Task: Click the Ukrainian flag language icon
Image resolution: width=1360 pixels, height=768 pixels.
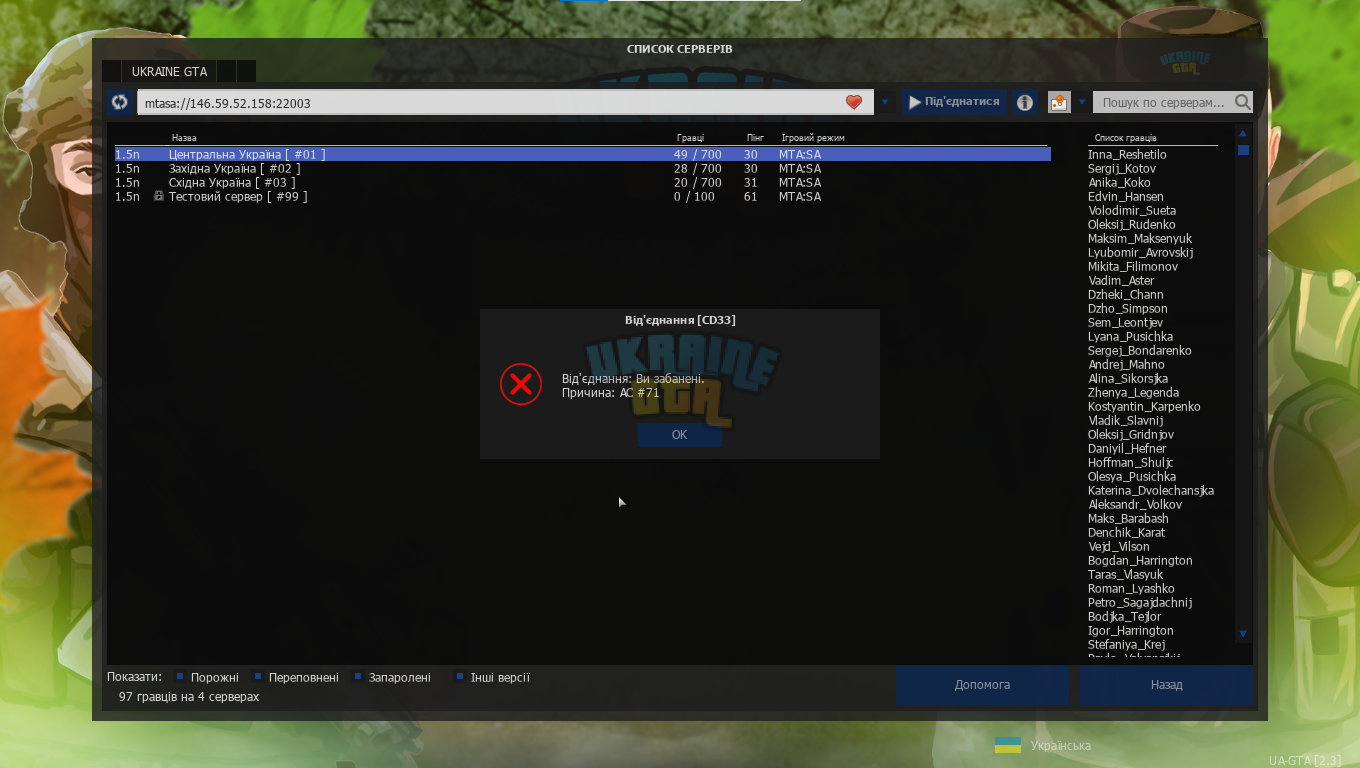Action: (1008, 745)
